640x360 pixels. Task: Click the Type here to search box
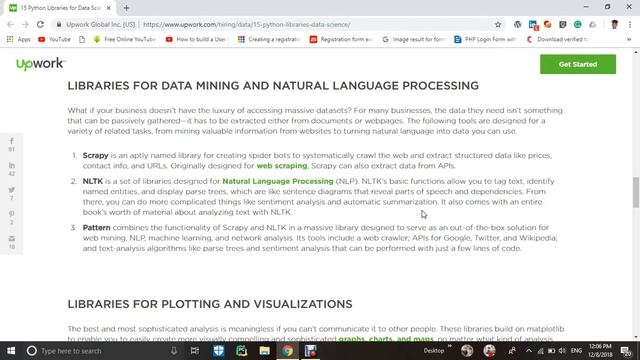pyautogui.click(x=102, y=351)
